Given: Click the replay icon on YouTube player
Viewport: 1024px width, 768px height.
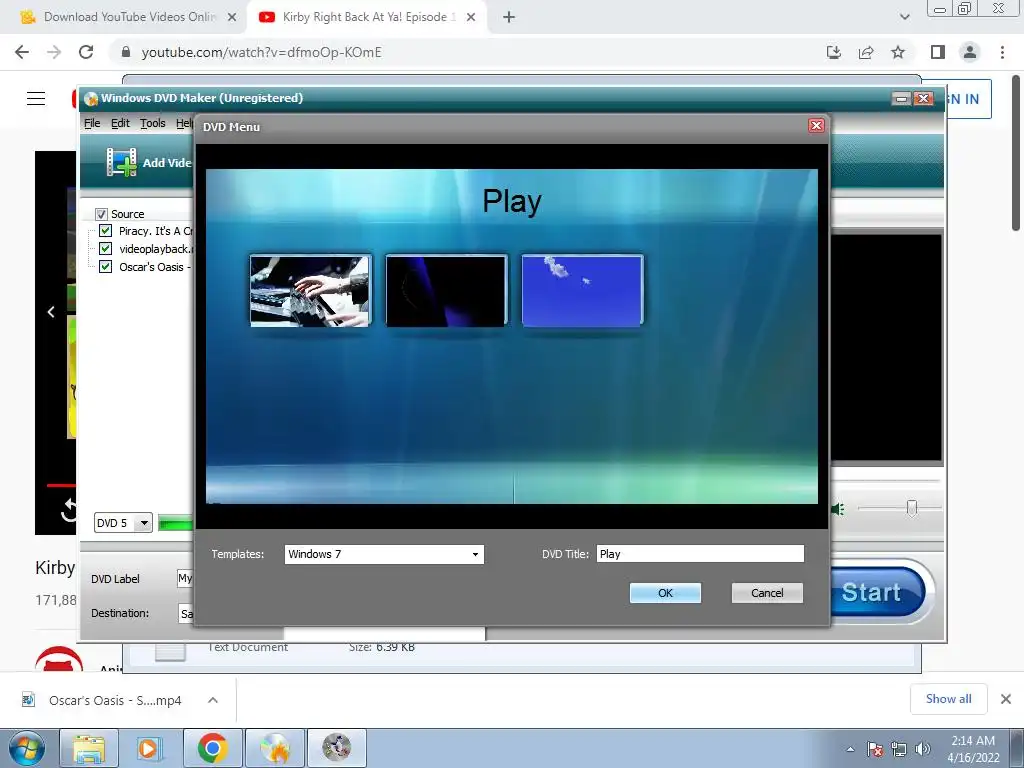Looking at the screenshot, I should 69,510.
